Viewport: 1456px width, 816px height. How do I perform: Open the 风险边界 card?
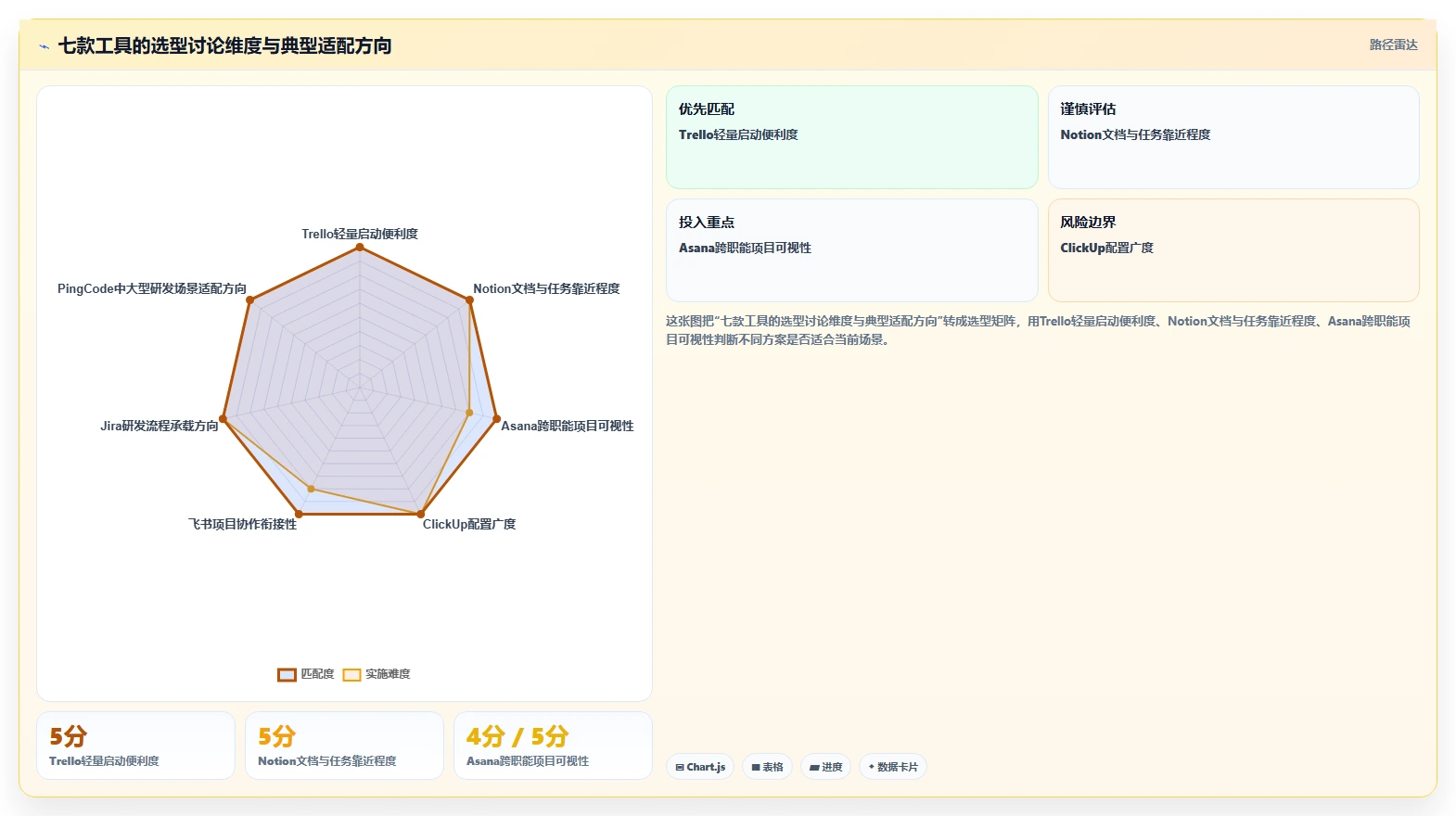tap(1233, 250)
